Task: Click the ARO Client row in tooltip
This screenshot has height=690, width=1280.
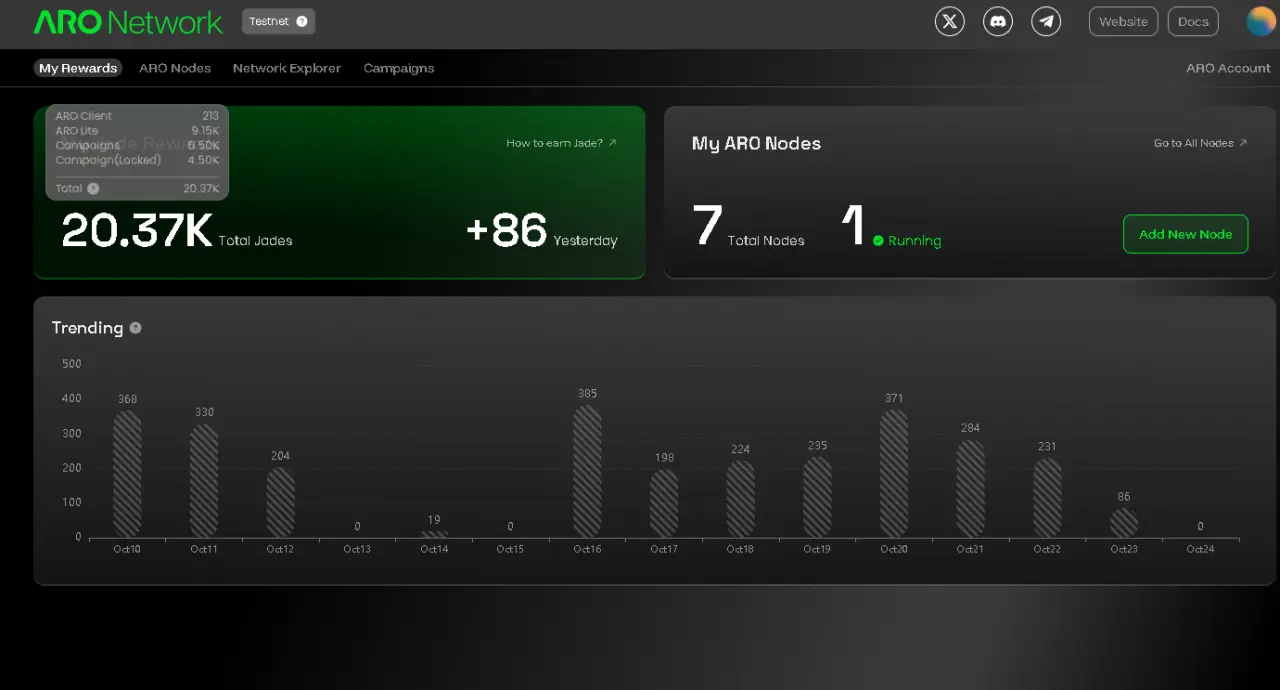Action: point(137,116)
